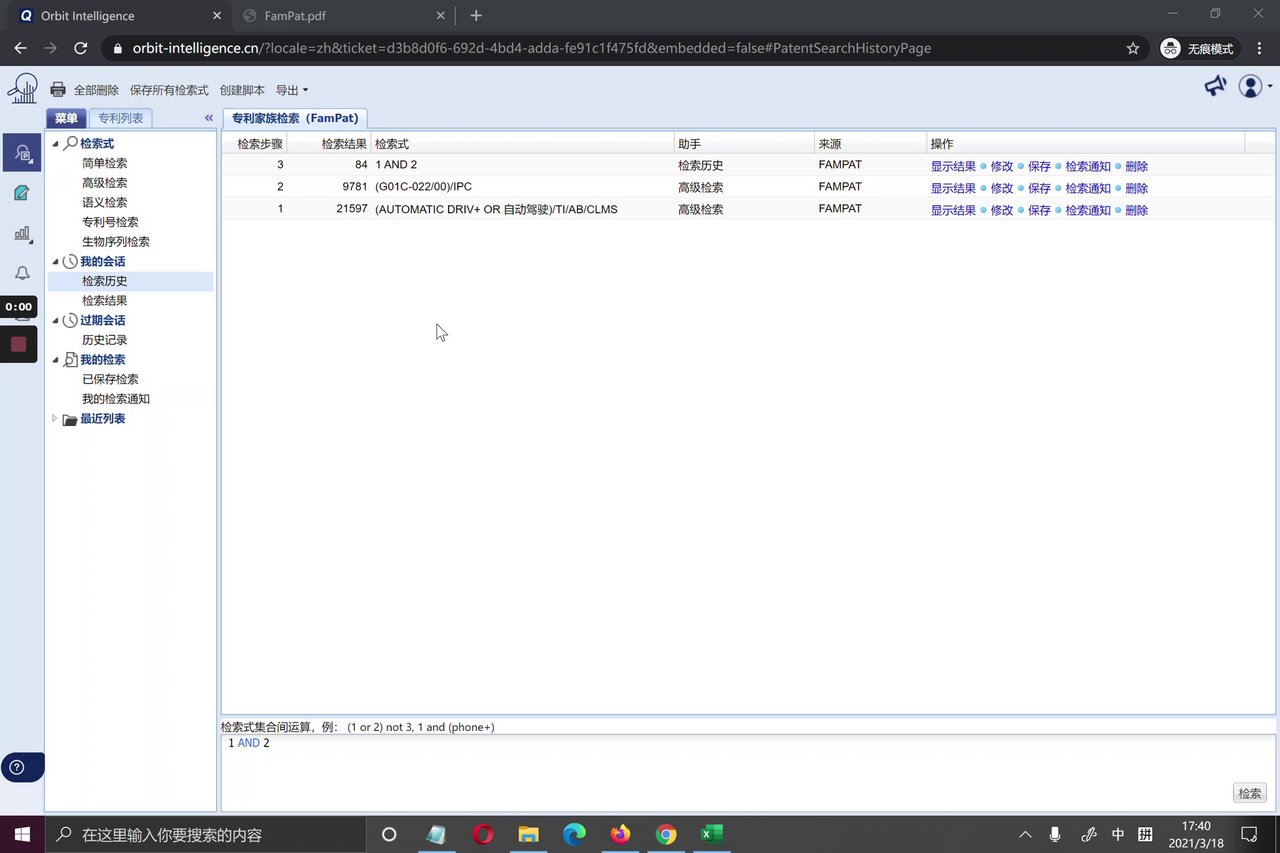This screenshot has height=853, width=1280.
Task: Click 全部删除 in the toolbar
Action: (x=96, y=90)
